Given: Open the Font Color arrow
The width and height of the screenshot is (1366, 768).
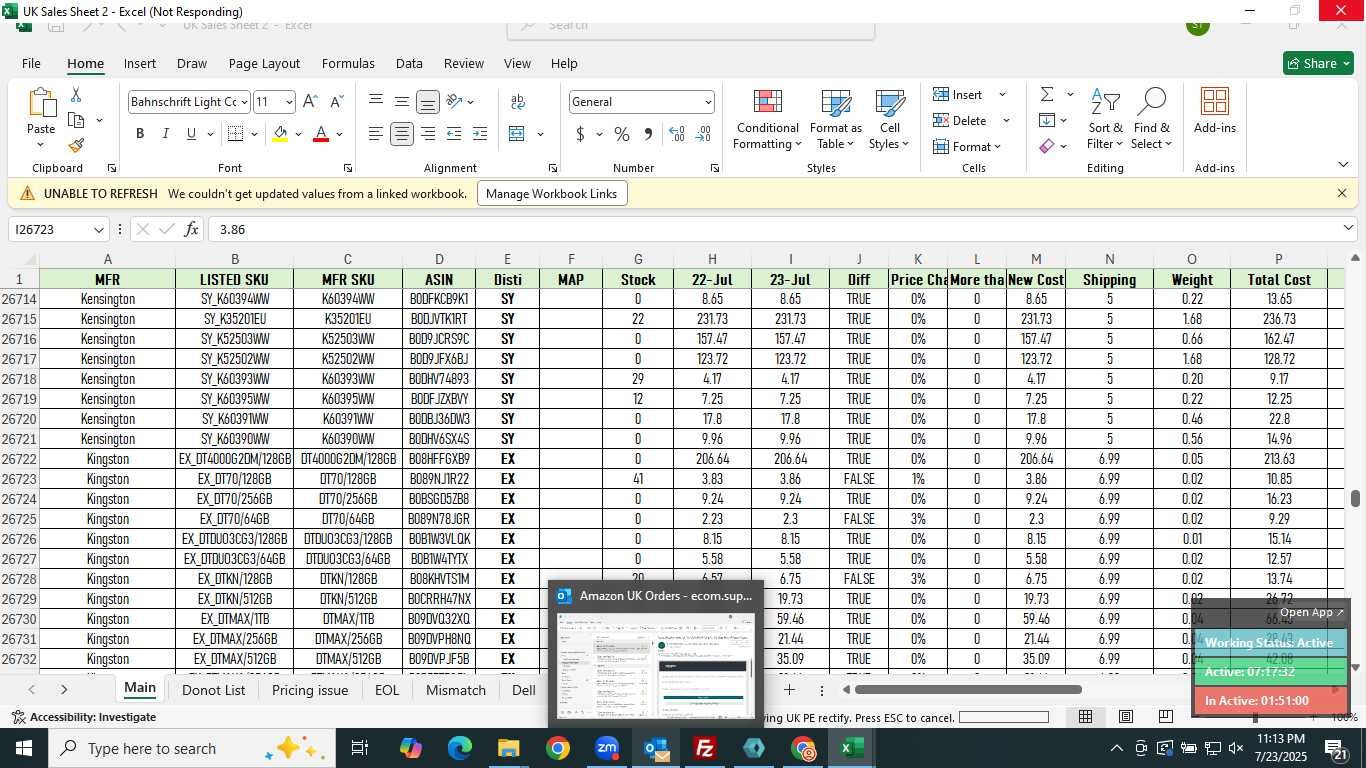Looking at the screenshot, I should pos(339,134).
